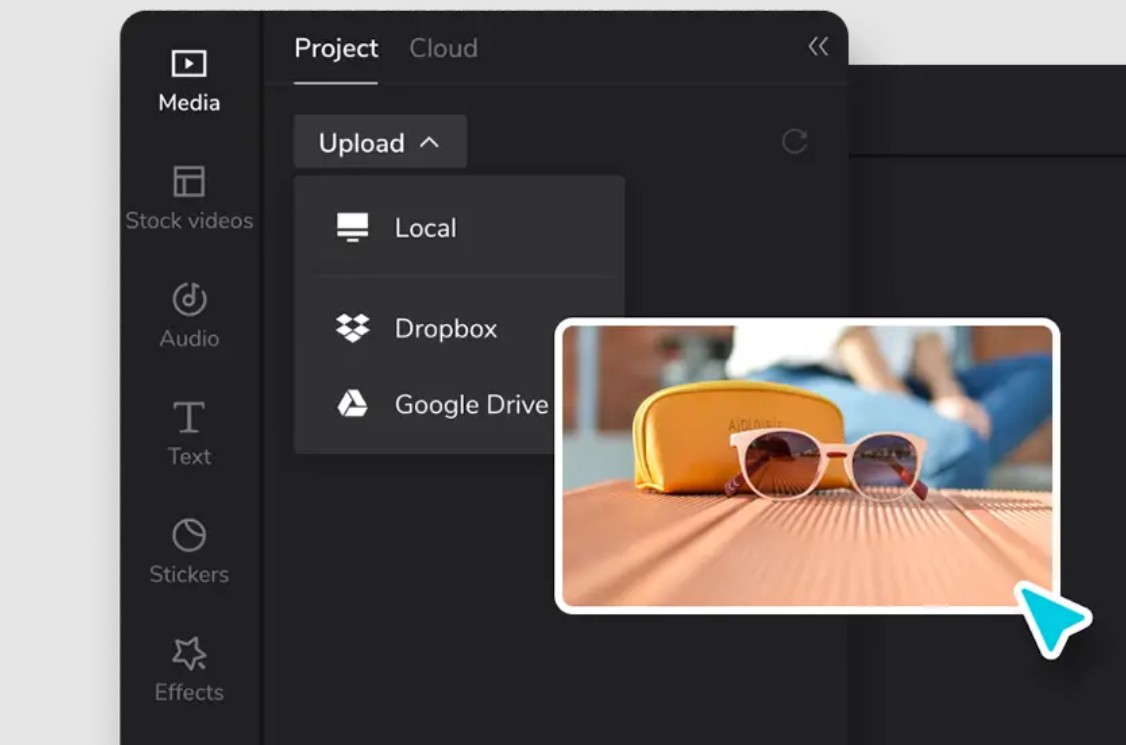
Task: Click the Local computer monitor icon
Action: (352, 228)
